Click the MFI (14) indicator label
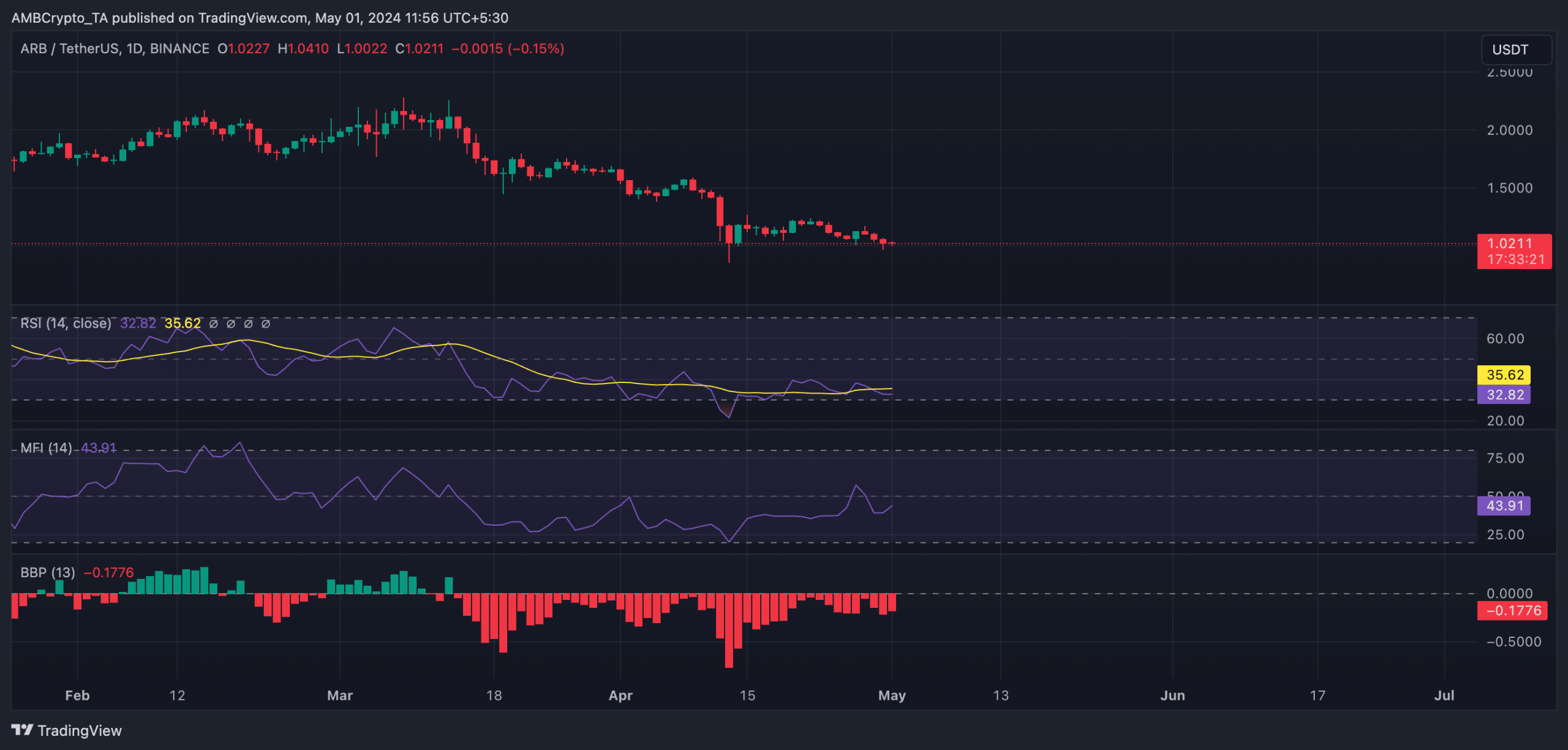 click(46, 448)
